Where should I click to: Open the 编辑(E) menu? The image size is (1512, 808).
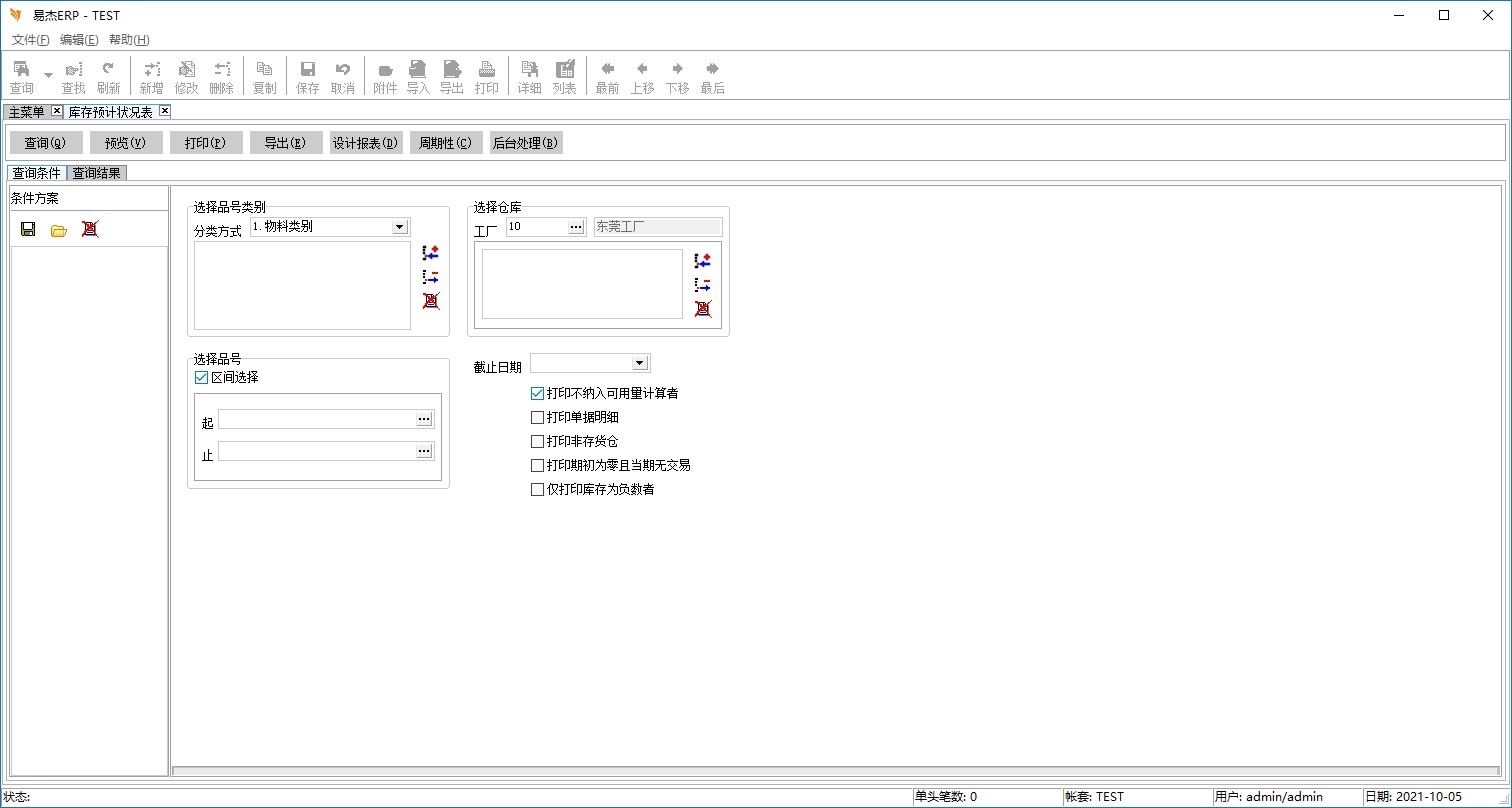(x=79, y=40)
